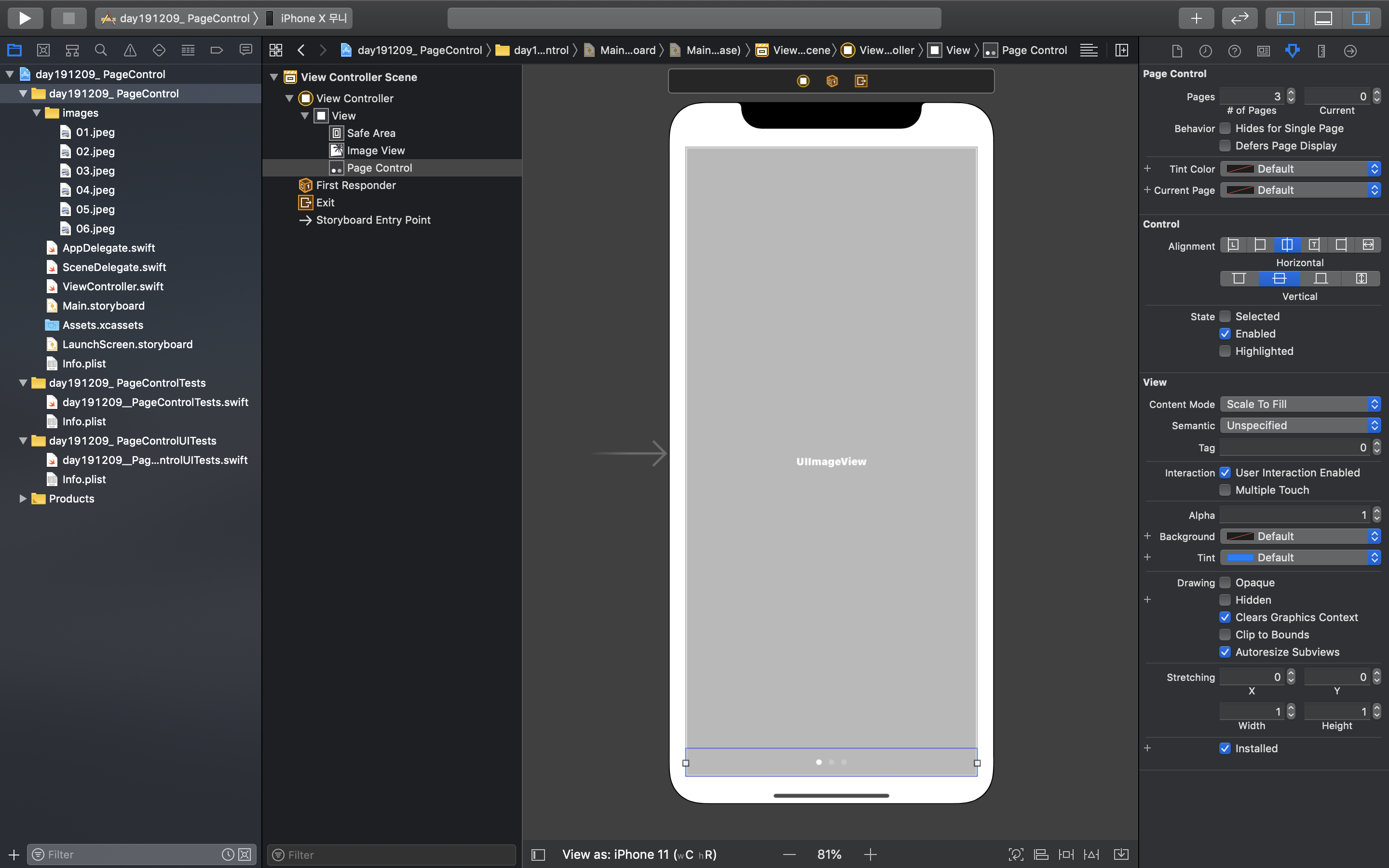Toggle the Clip to Bounds checkbox
Viewport: 1389px width, 868px height.
point(1225,634)
